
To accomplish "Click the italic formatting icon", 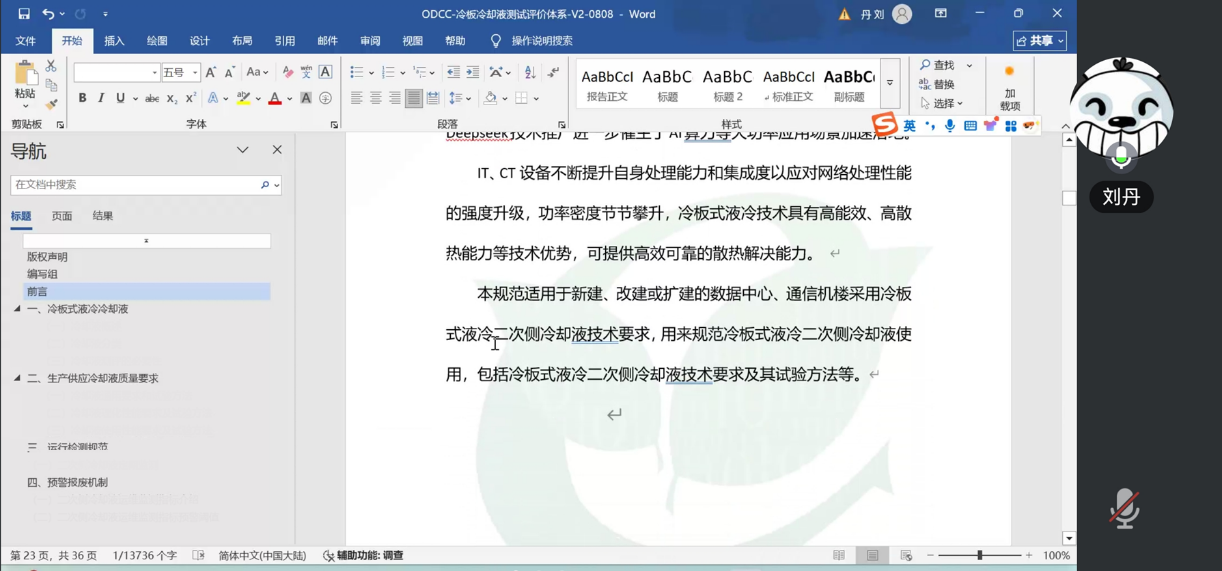I will (101, 99).
